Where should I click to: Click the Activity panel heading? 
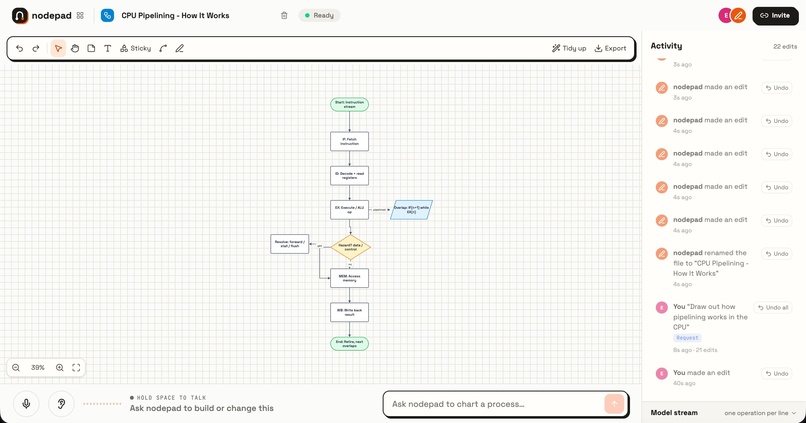pos(666,46)
